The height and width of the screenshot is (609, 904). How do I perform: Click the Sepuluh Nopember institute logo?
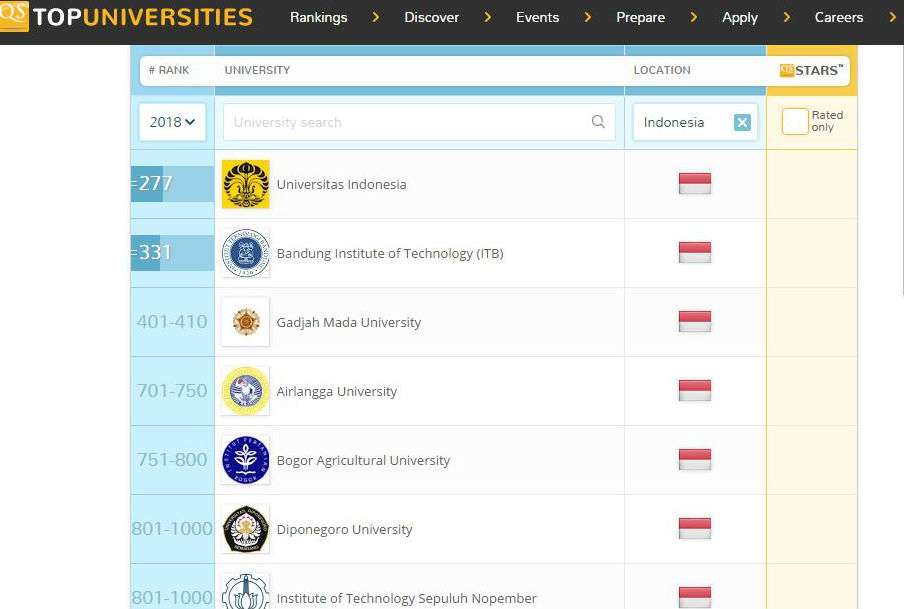pyautogui.click(x=246, y=592)
